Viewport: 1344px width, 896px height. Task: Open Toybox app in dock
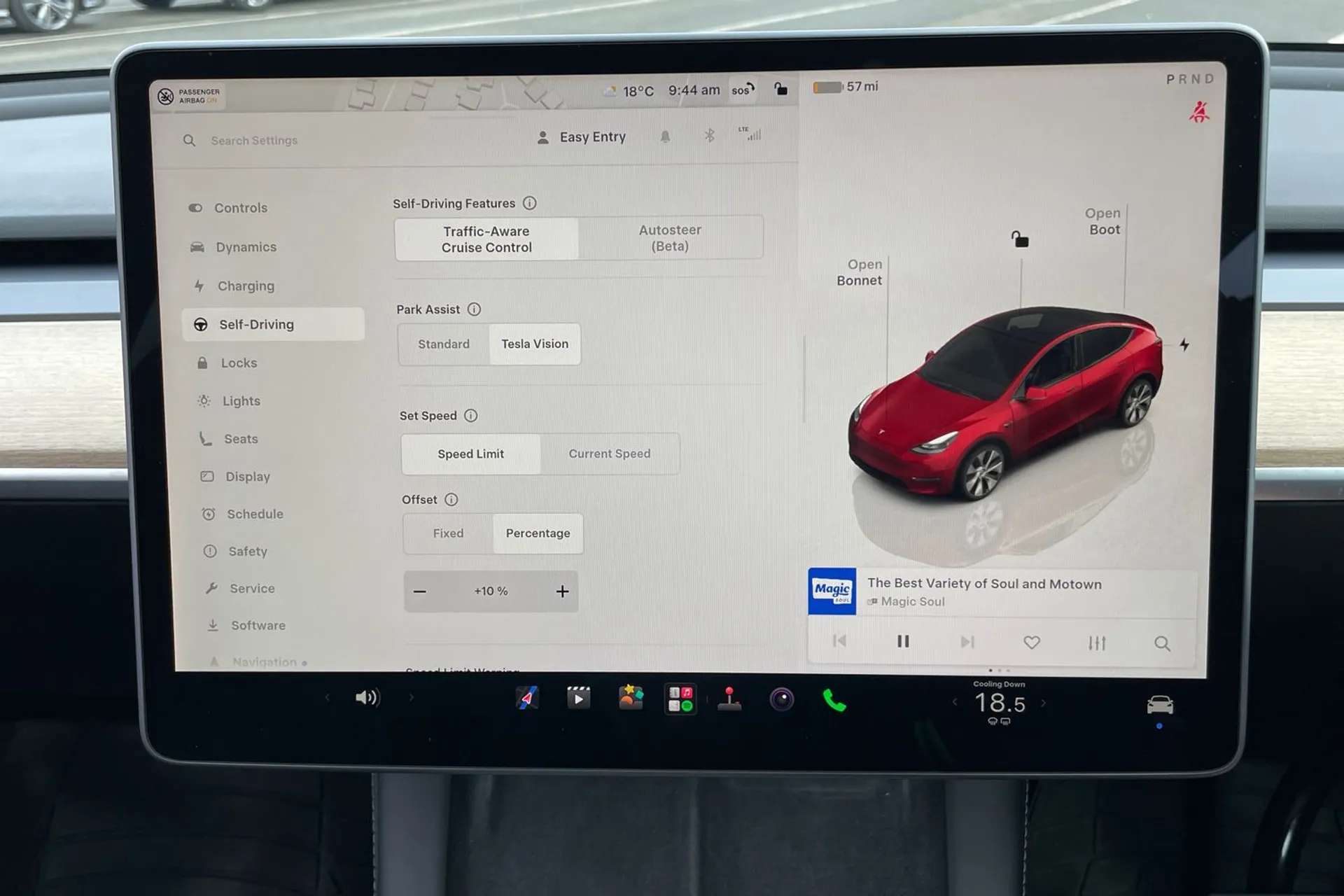630,698
